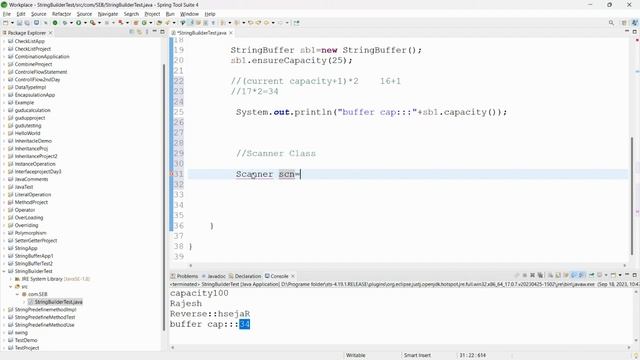Open the Refactor menu
This screenshot has height=360, width=640.
coord(62,14)
